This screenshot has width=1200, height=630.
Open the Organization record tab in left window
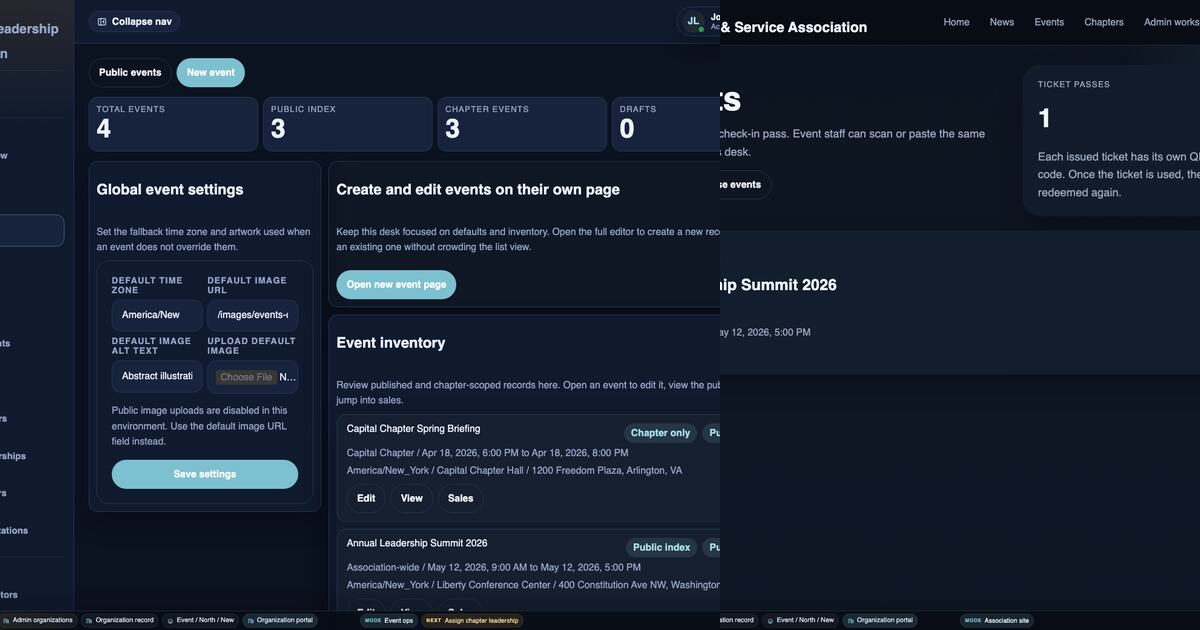pyautogui.click(x=119, y=620)
